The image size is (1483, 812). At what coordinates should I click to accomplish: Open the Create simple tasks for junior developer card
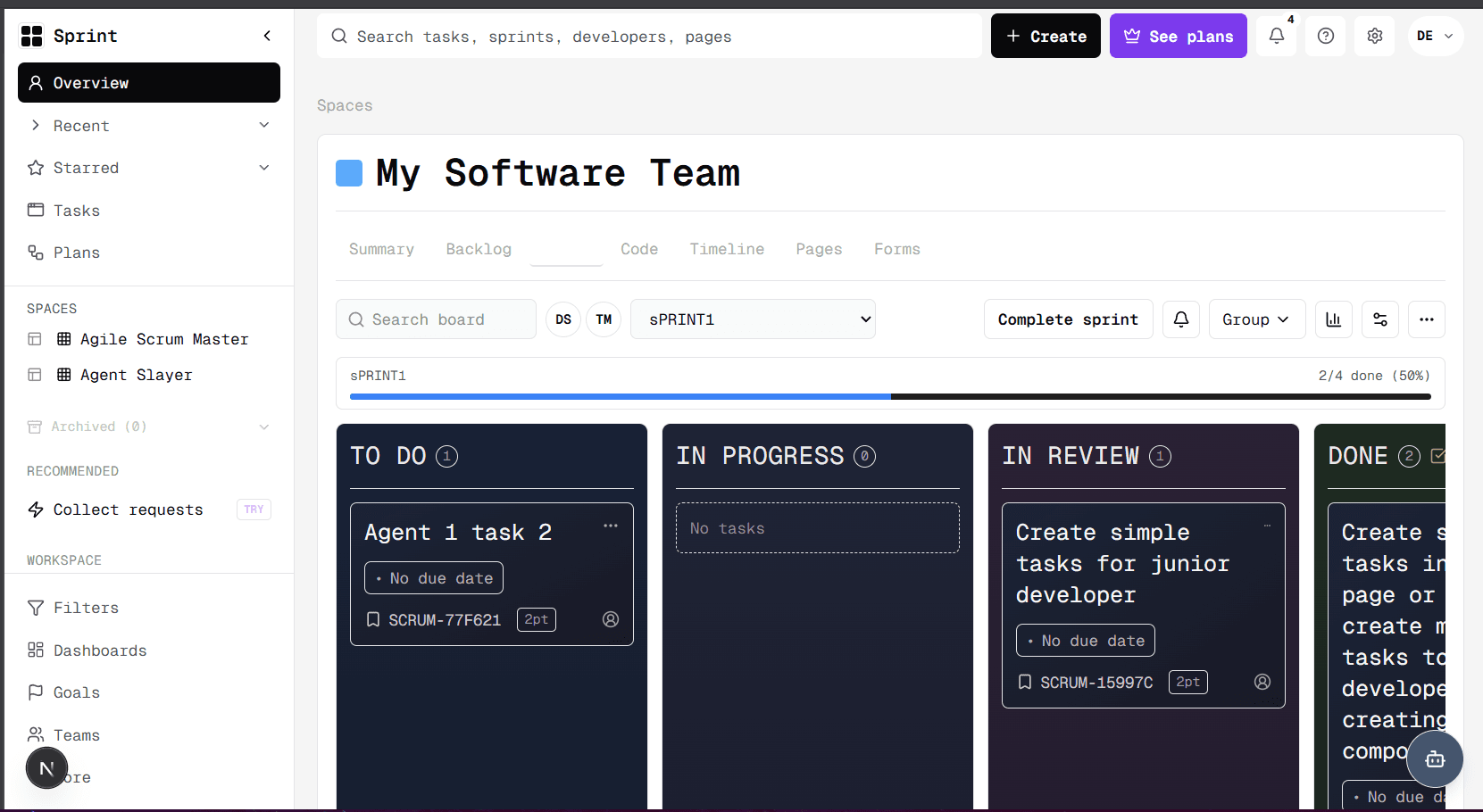[1144, 605]
